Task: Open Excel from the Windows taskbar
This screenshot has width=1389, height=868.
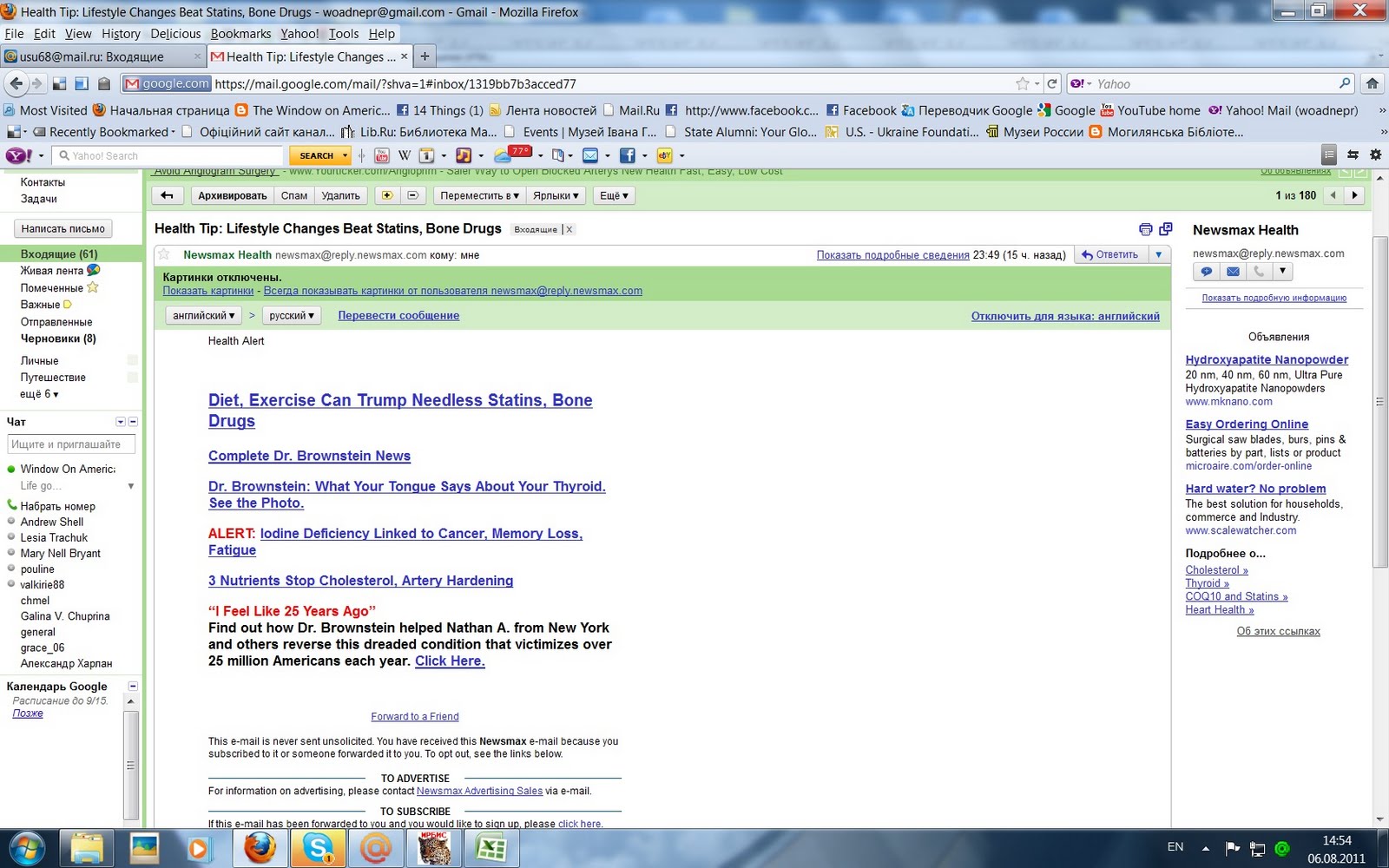Action: 491,848
